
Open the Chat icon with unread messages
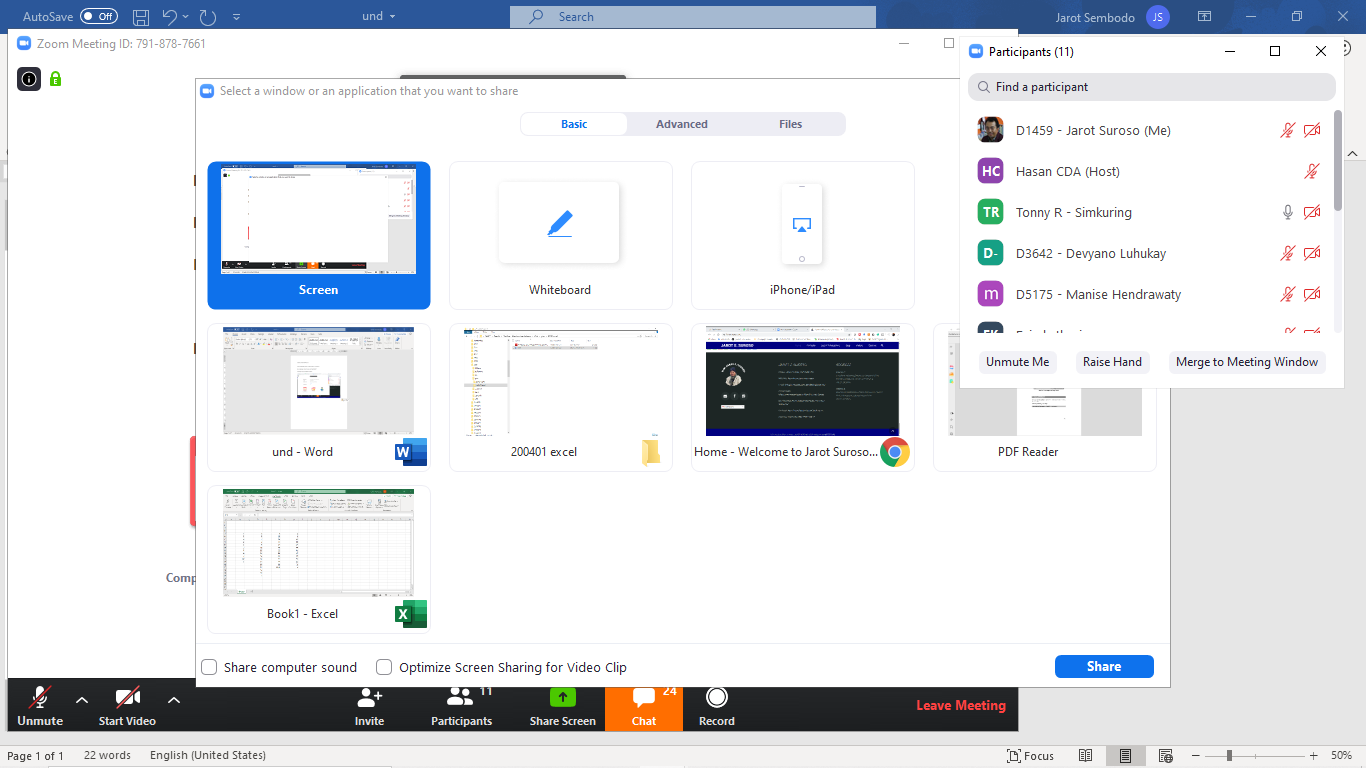(644, 698)
